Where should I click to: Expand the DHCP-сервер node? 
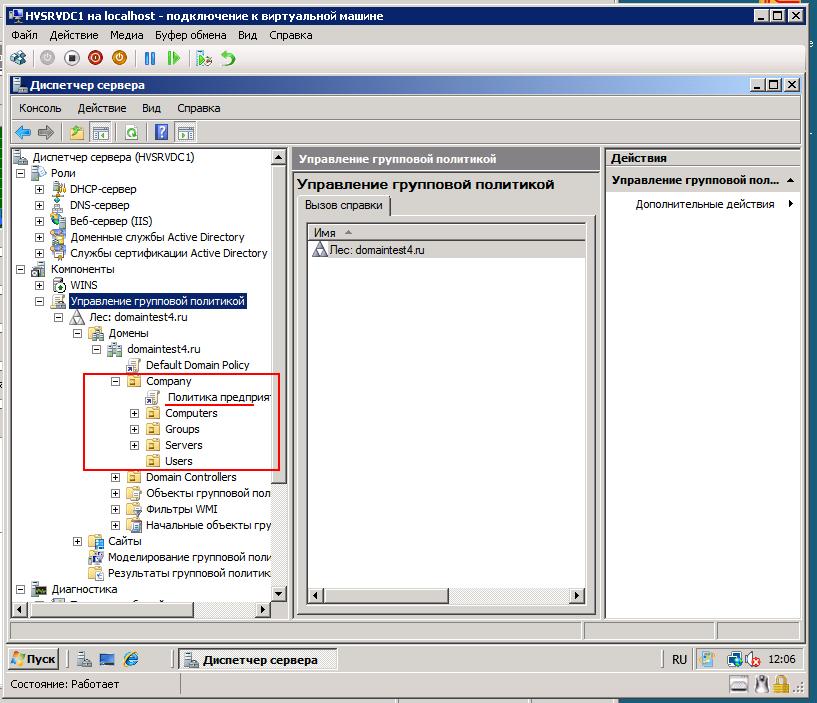click(x=40, y=189)
